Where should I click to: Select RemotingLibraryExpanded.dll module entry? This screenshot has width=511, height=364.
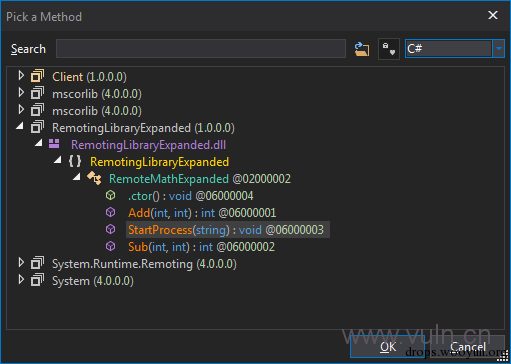pyautogui.click(x=148, y=145)
